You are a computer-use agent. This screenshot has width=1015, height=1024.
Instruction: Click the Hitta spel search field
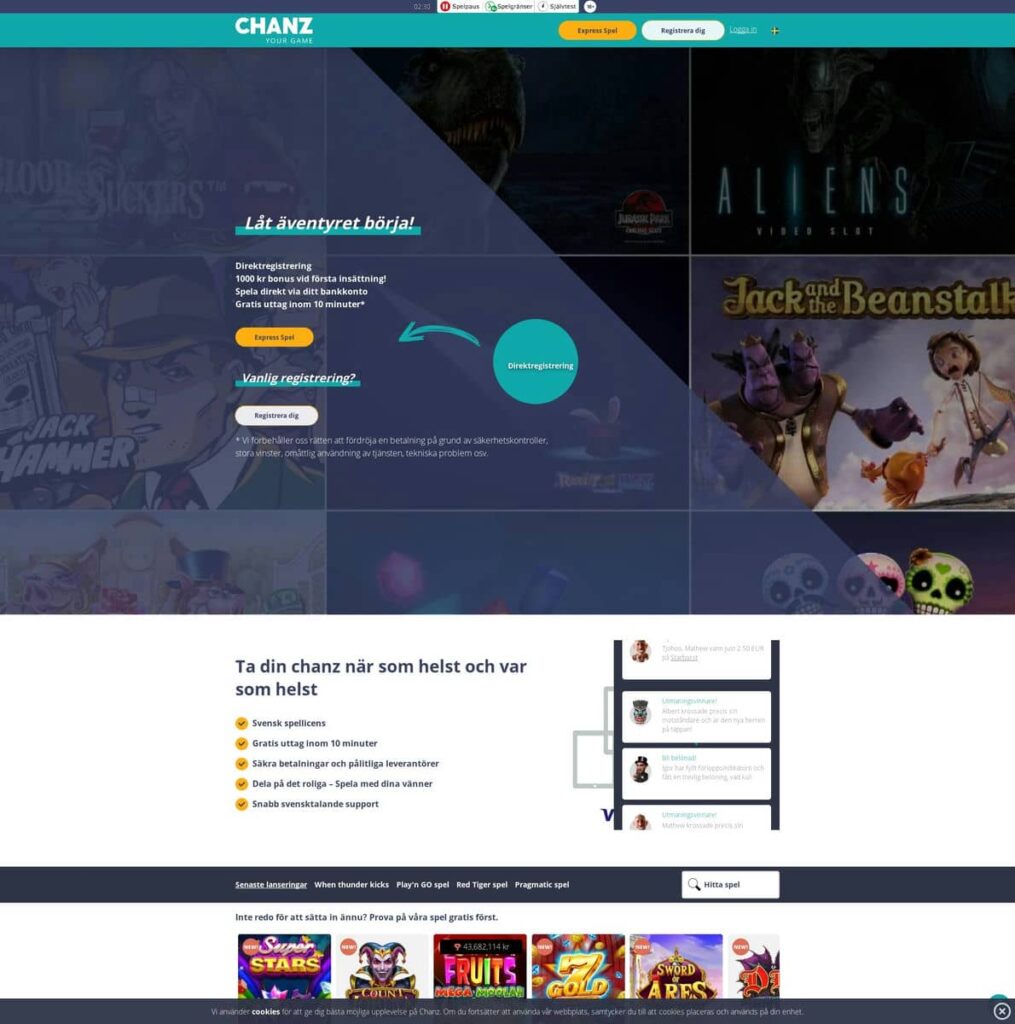pos(730,884)
